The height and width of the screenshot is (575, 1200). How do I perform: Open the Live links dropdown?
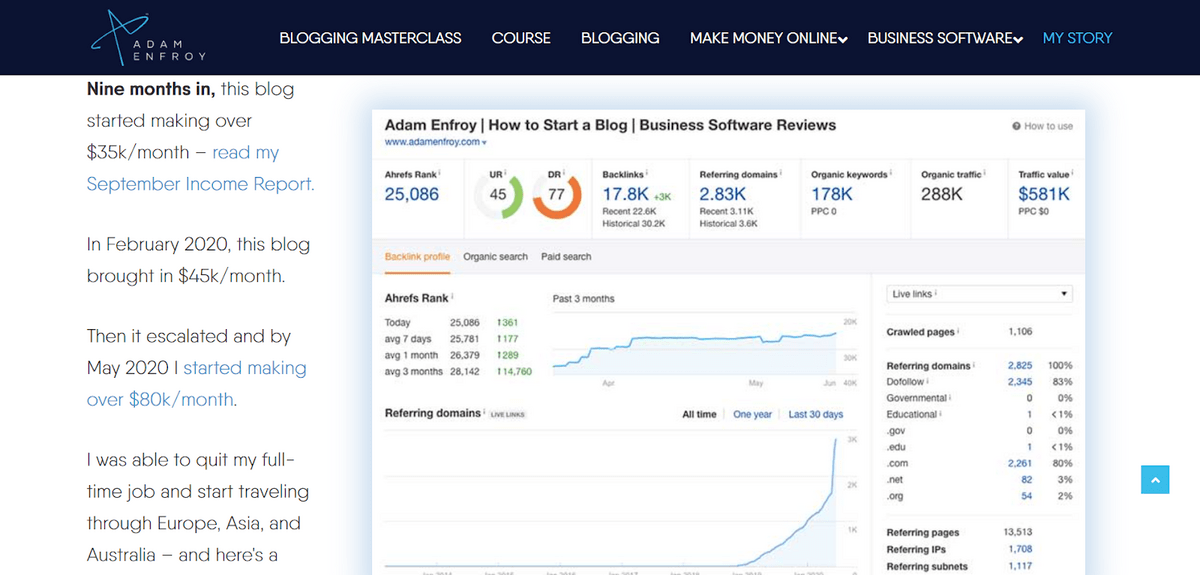pos(980,294)
